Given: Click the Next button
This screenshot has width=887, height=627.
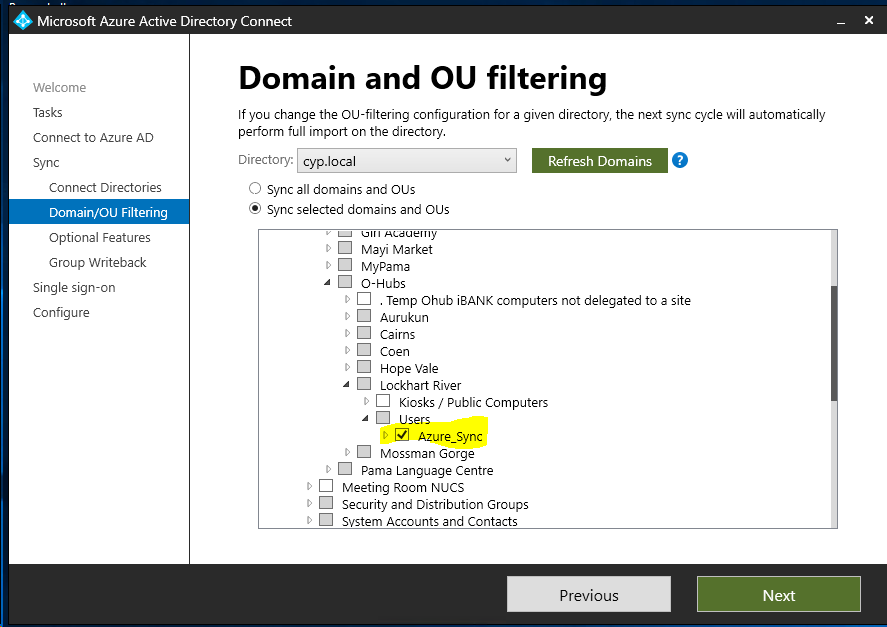Looking at the screenshot, I should tap(778, 594).
